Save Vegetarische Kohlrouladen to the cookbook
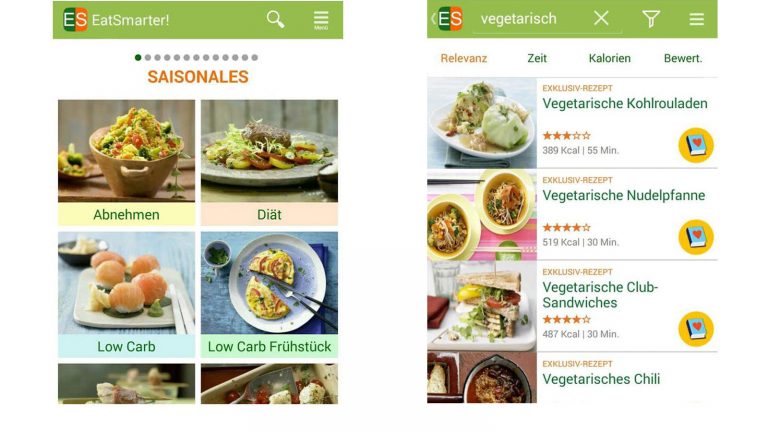Viewport: 768px width, 432px height. (x=696, y=145)
